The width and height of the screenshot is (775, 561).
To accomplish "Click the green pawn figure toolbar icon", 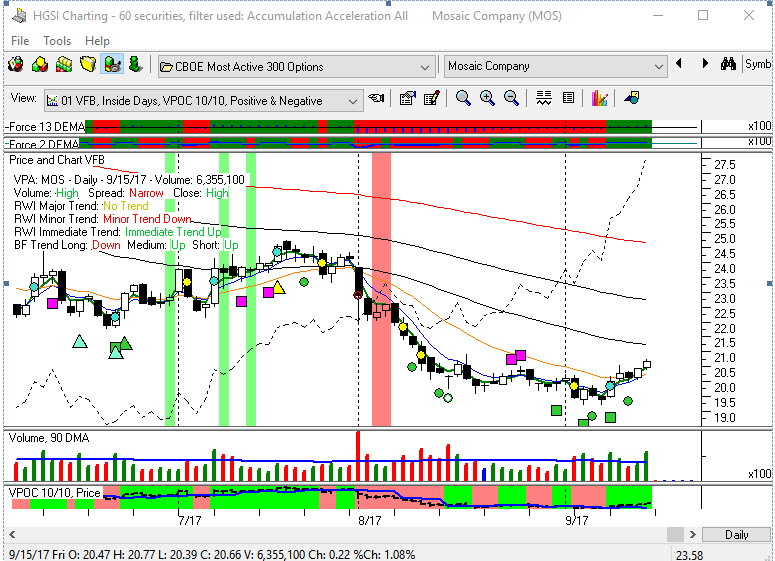I will (x=135, y=65).
